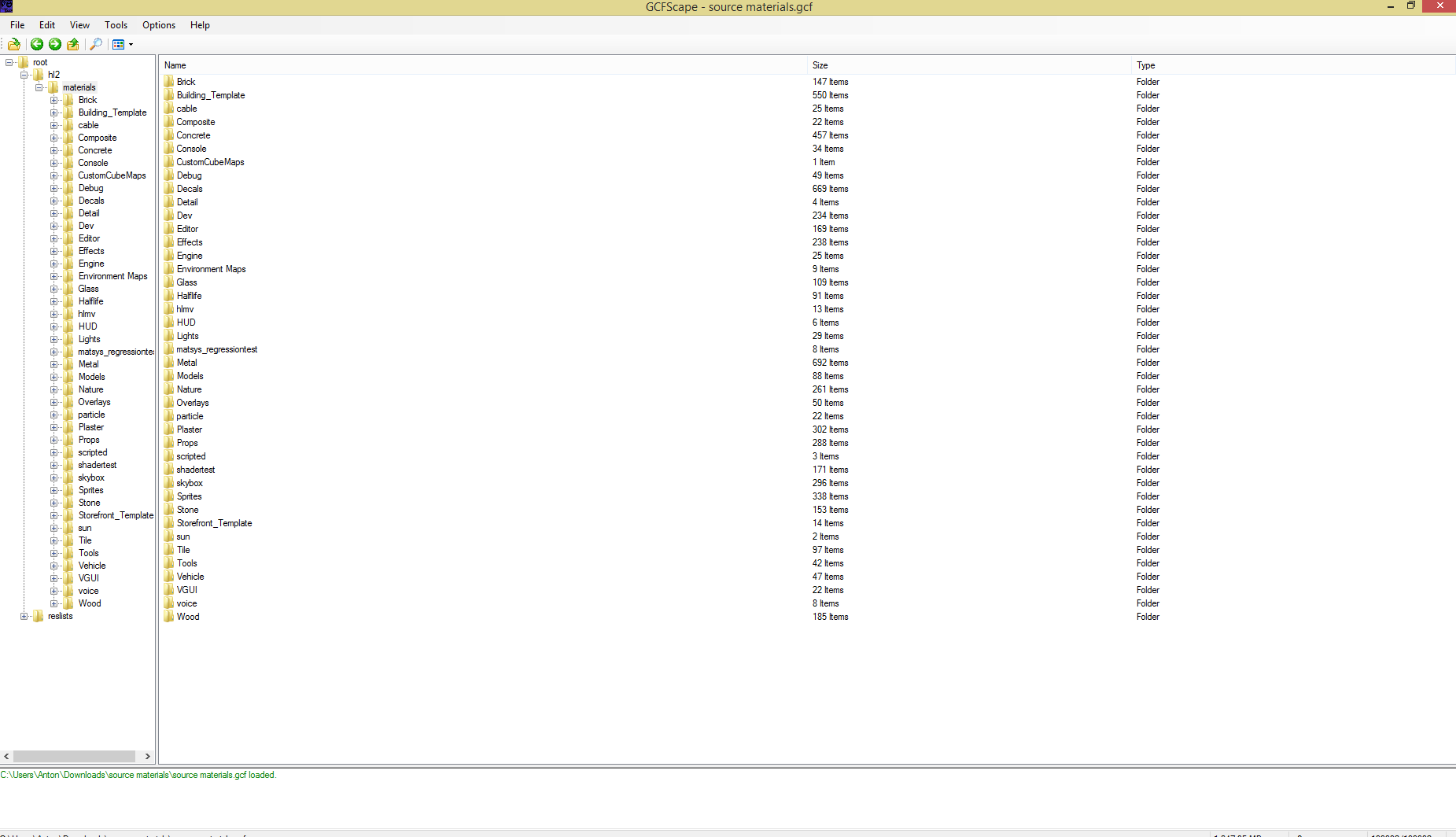The width and height of the screenshot is (1456, 837).
Task: Expand the Decals node in the tree
Action: (x=53, y=201)
